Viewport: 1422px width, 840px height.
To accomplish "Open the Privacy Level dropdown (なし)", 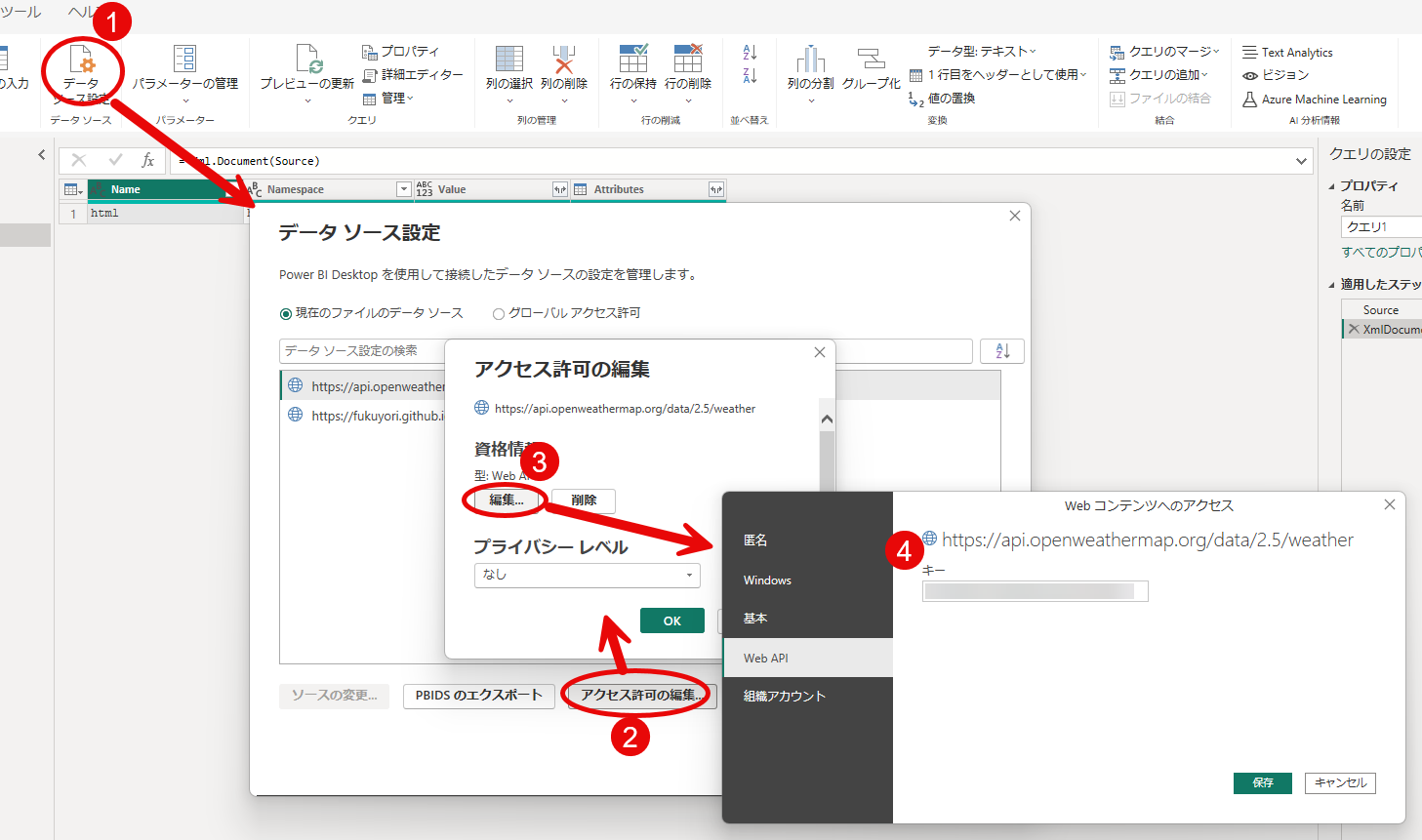I will [x=588, y=575].
